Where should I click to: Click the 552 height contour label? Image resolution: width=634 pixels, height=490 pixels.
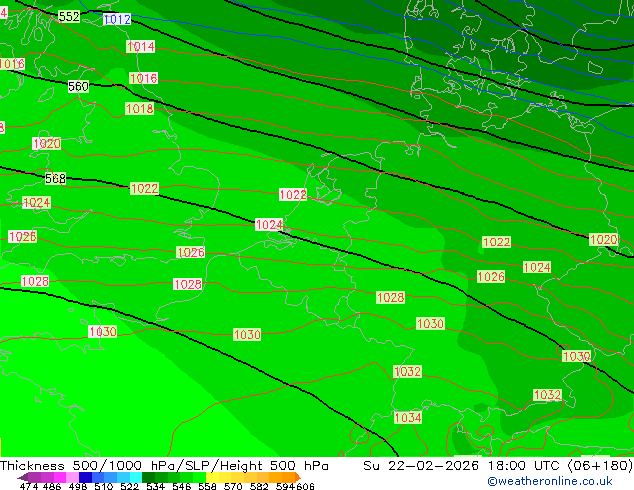click(x=69, y=17)
